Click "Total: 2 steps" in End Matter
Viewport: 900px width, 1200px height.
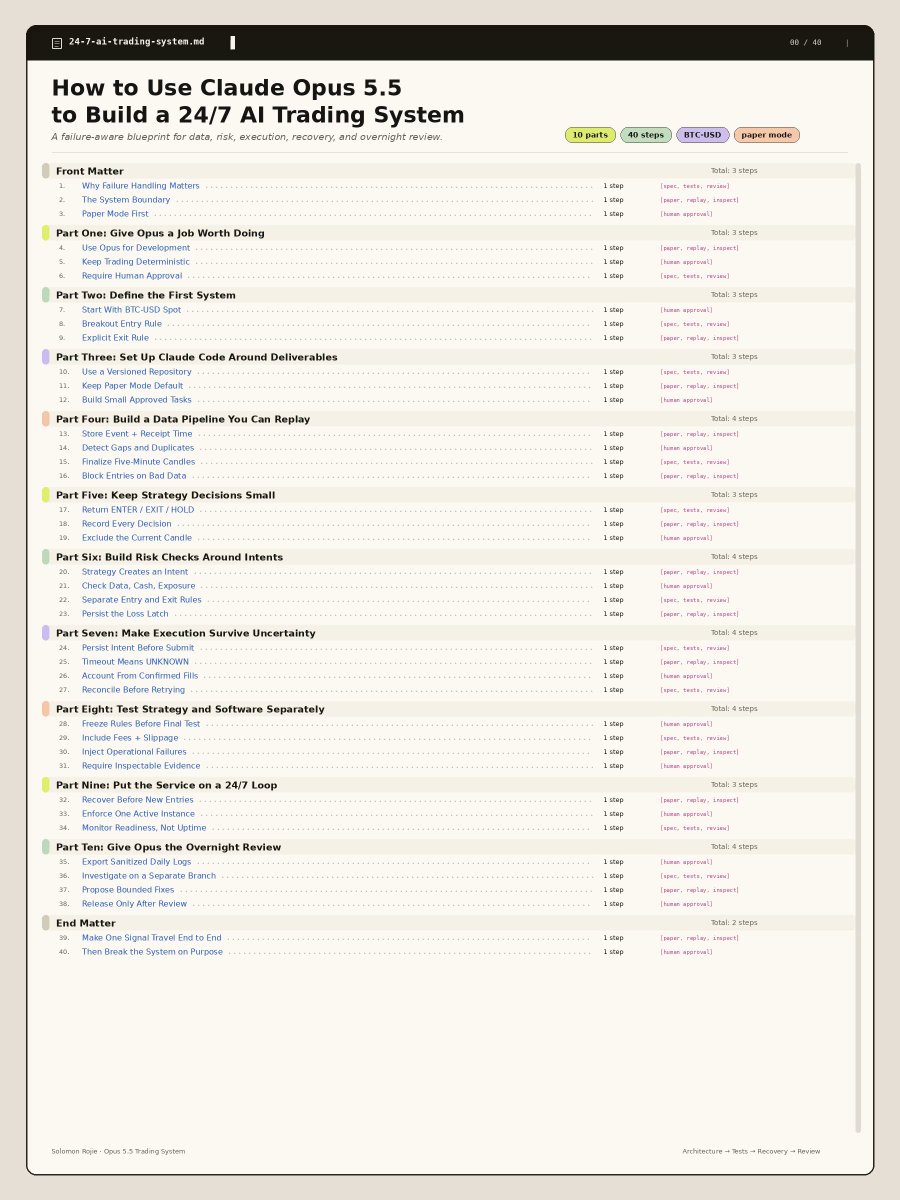[734, 923]
